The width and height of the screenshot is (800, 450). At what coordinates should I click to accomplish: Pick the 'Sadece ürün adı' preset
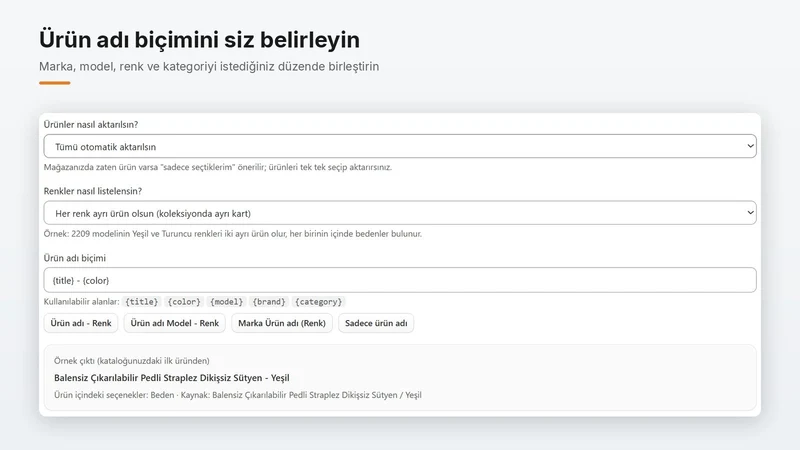click(376, 323)
